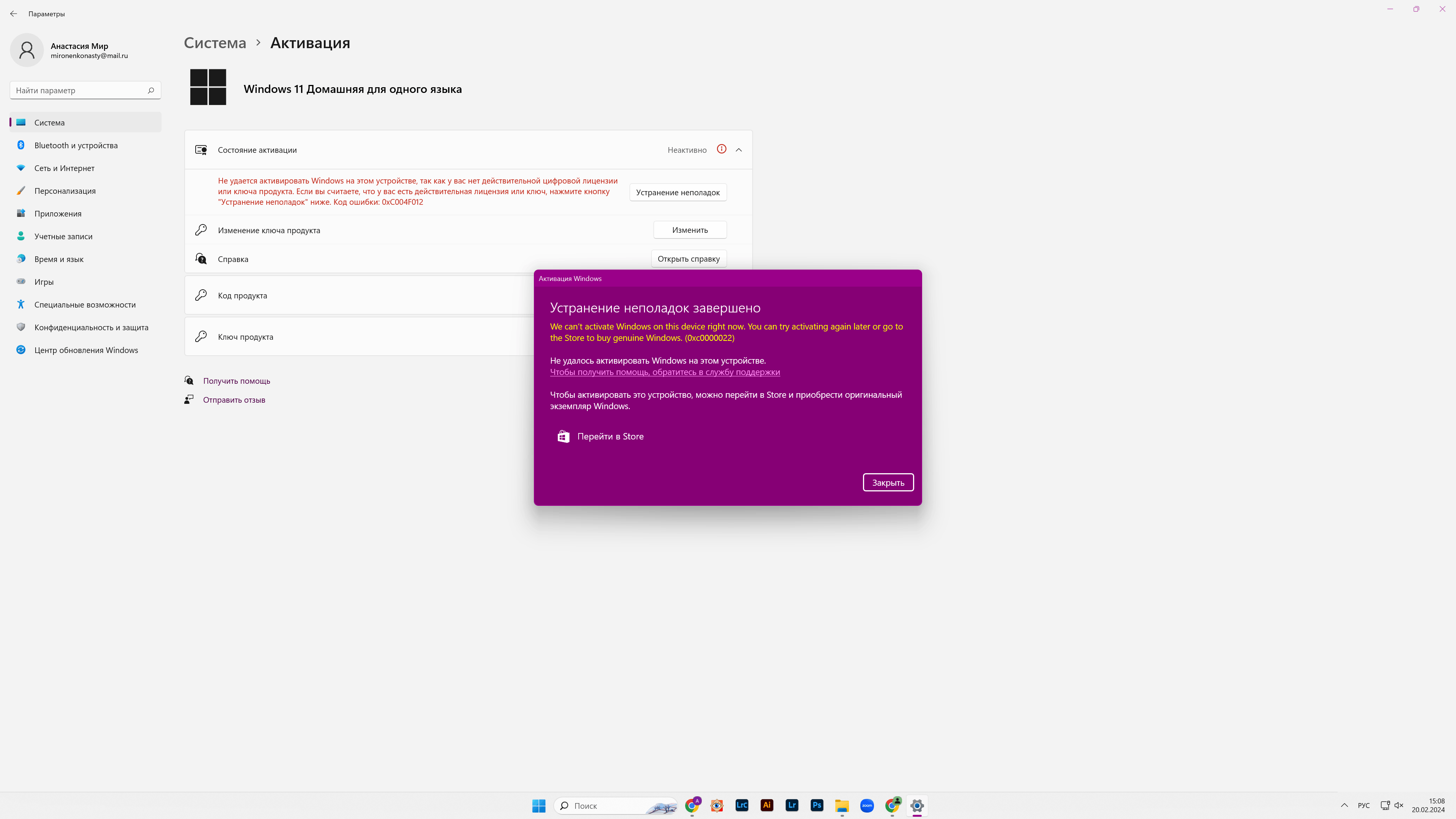
Task: Open the Отправить отзыв link
Action: 234,400
